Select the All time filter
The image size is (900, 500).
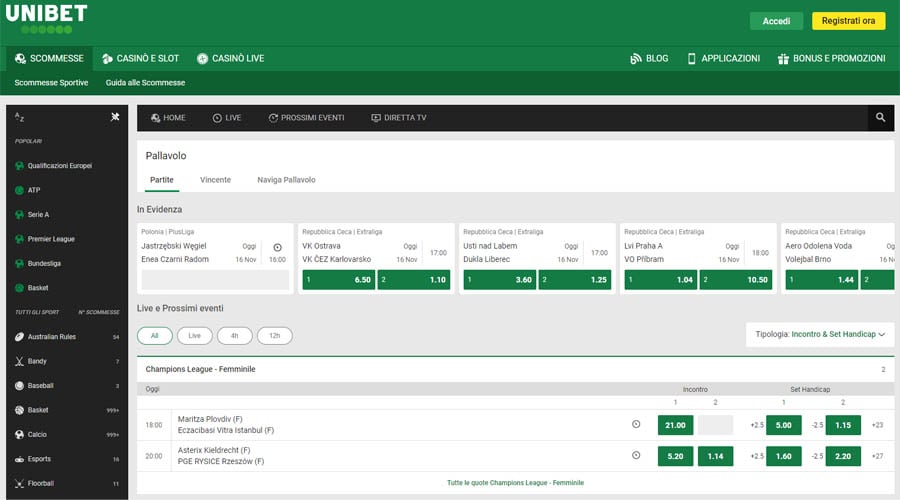(x=154, y=336)
